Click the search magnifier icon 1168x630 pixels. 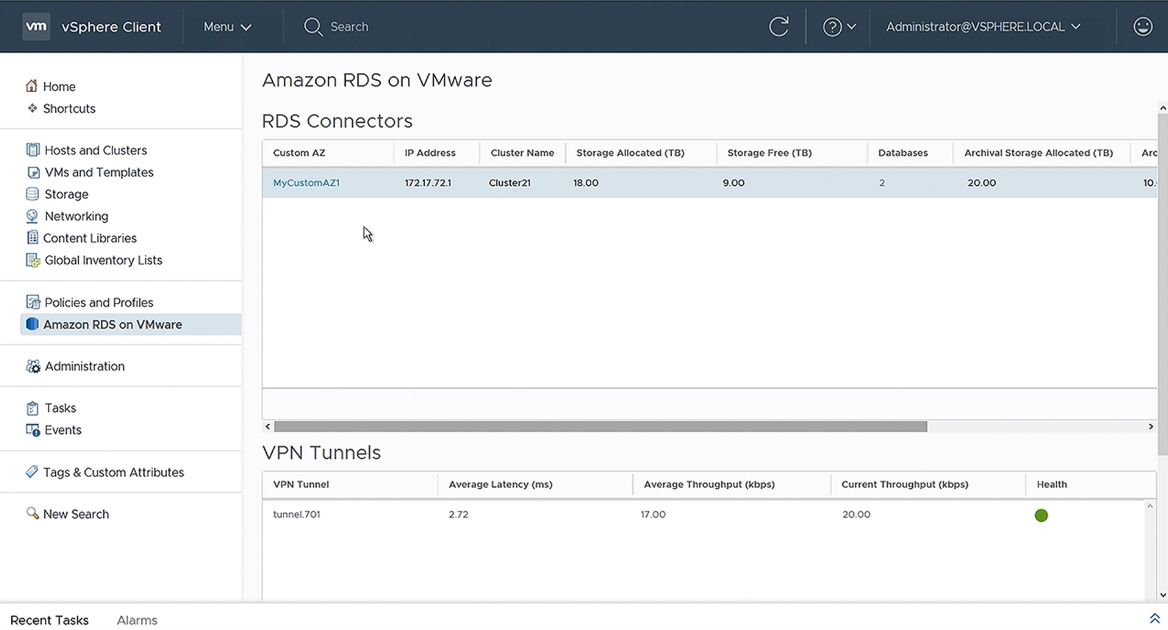[x=313, y=27]
